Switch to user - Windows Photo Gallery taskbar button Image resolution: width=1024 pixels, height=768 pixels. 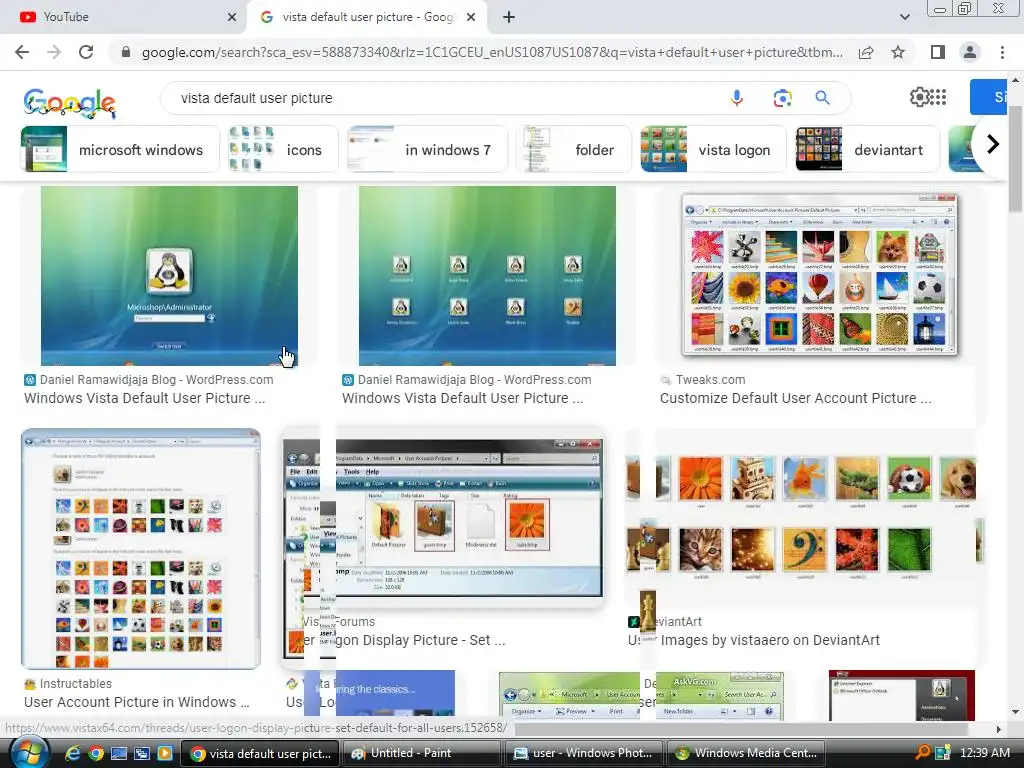tap(584, 753)
